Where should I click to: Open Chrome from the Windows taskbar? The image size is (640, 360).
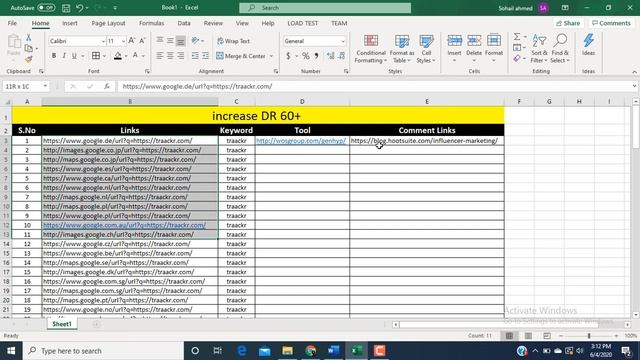coord(311,351)
